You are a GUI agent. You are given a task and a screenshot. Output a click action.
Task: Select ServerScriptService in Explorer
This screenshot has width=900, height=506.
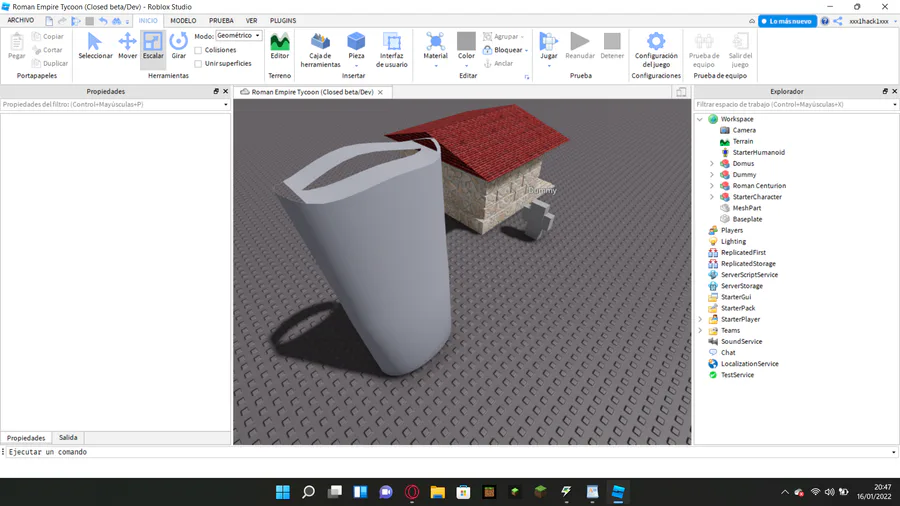click(x=750, y=275)
